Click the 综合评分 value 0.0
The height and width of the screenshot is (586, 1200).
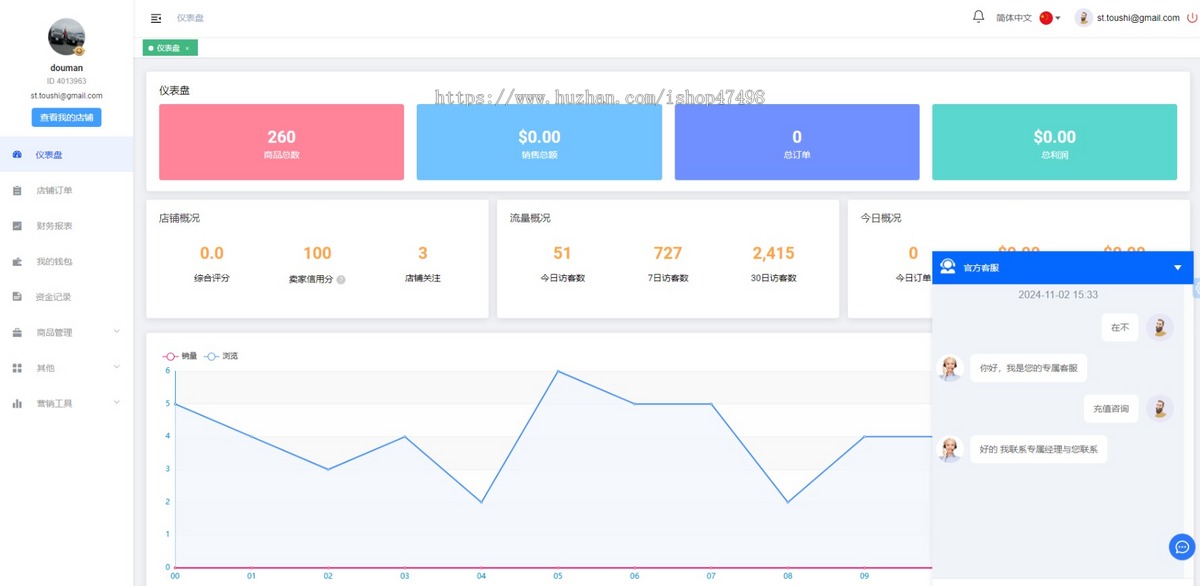[x=212, y=253]
